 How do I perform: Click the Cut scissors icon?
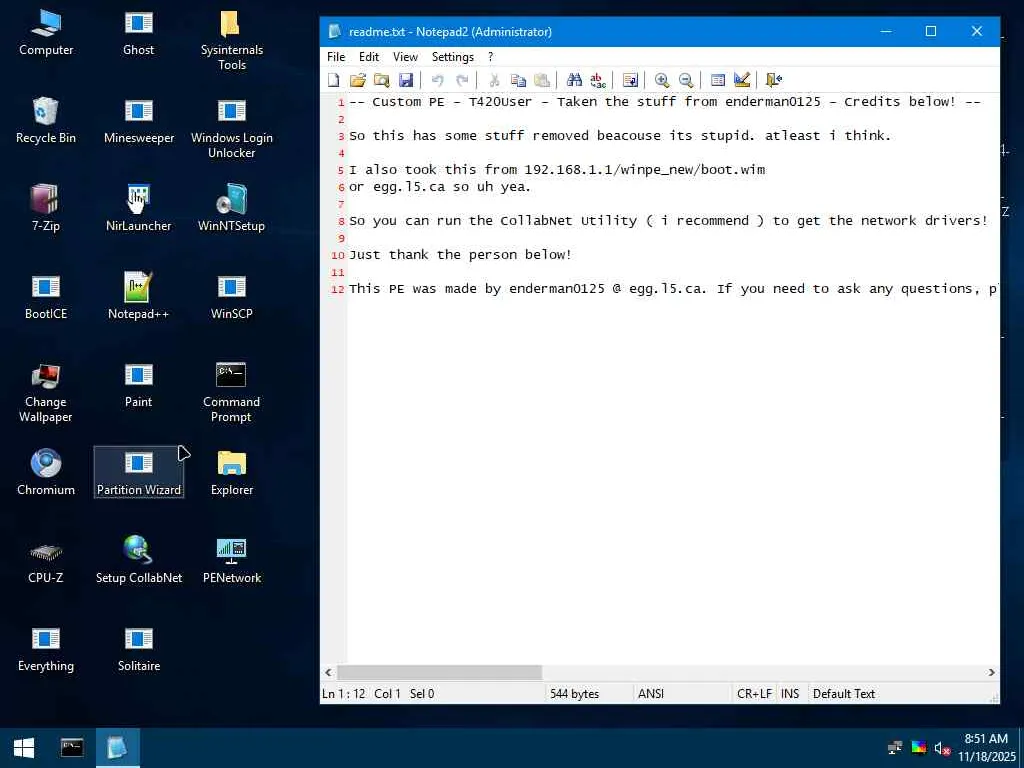point(494,80)
